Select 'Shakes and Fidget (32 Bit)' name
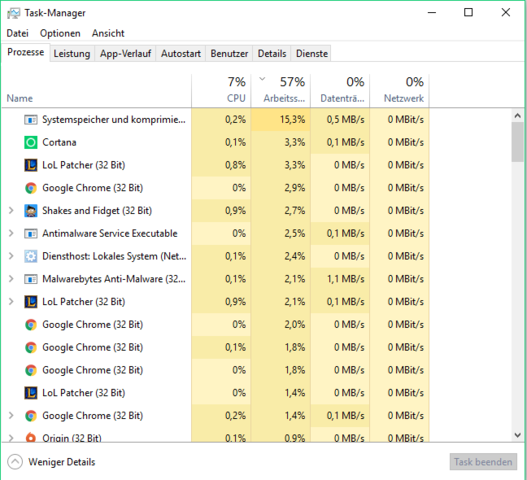The image size is (527, 480). [97, 211]
